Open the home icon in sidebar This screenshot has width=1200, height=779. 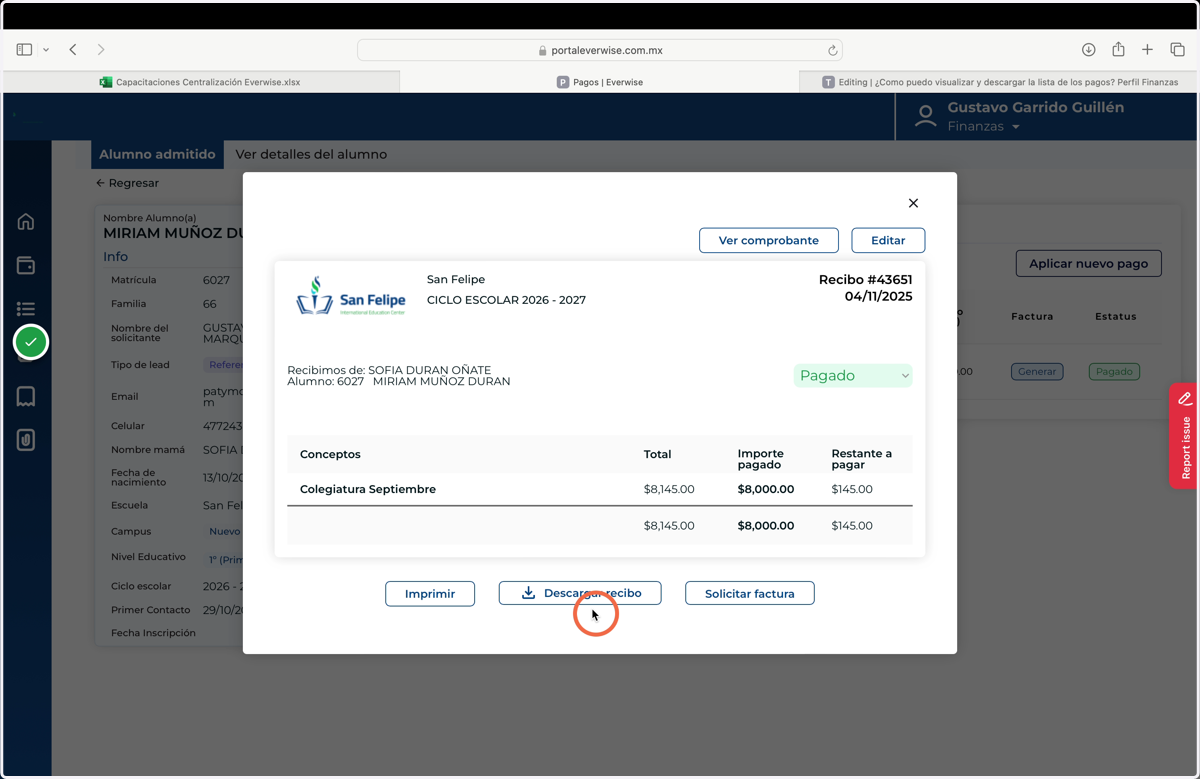click(x=26, y=222)
